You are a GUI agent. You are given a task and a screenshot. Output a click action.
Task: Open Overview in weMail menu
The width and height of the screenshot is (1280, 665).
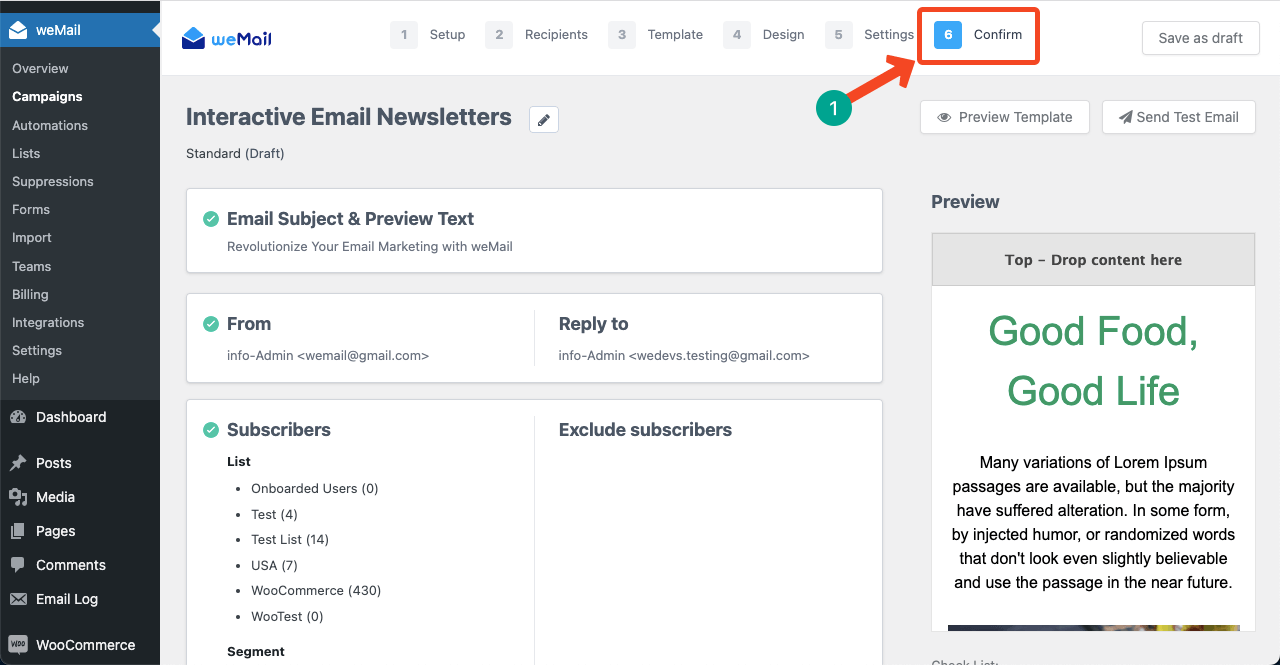pos(40,69)
